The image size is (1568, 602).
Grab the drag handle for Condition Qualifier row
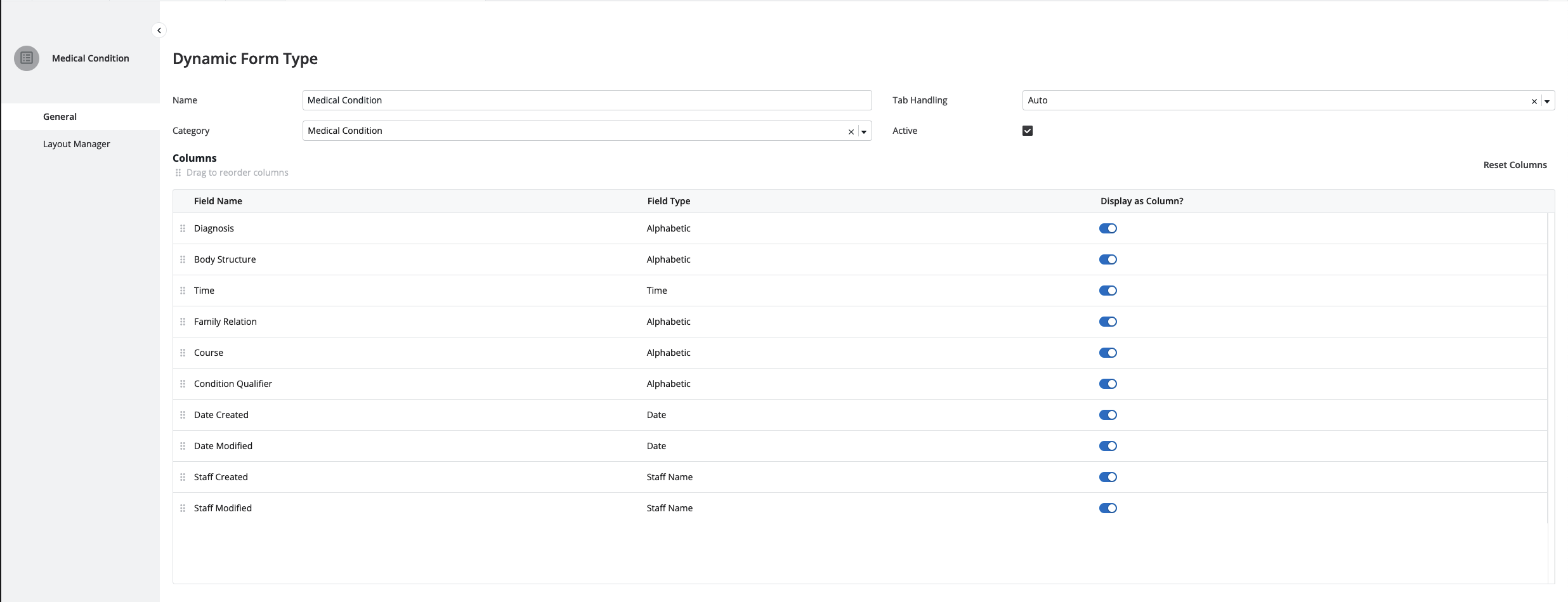tap(183, 384)
